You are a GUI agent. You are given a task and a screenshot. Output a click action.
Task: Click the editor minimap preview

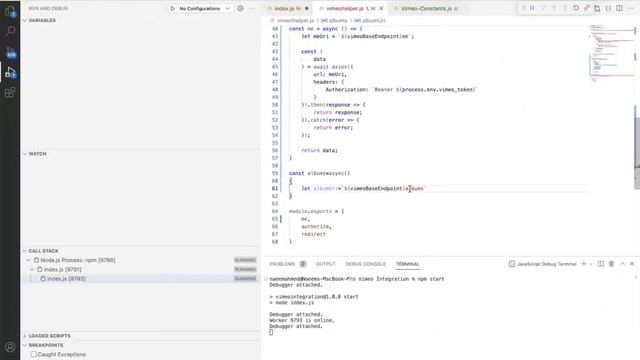pyautogui.click(x=611, y=52)
